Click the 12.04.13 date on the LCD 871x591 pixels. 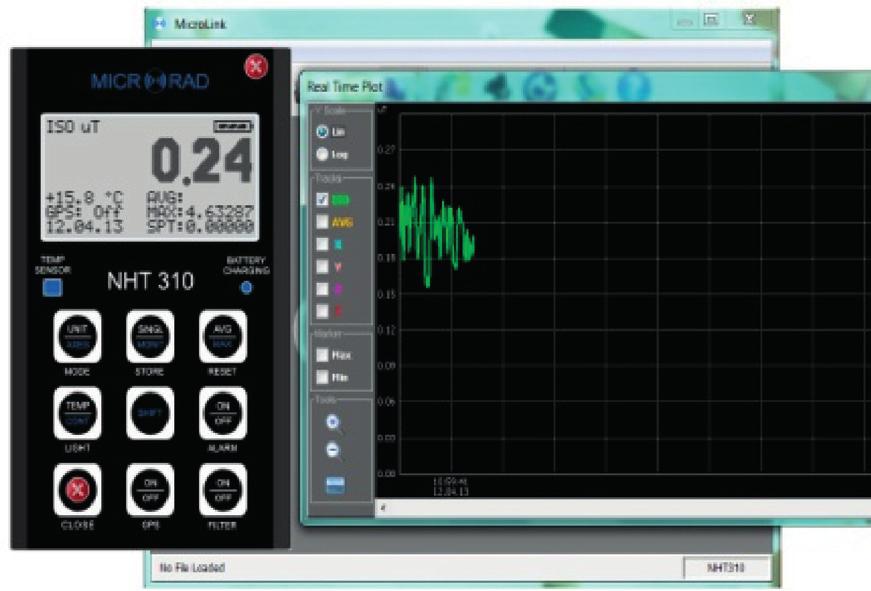point(84,227)
